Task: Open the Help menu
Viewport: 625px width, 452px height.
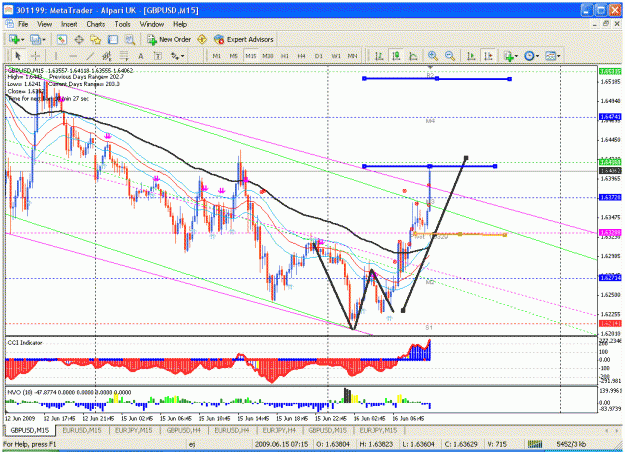Action: click(x=180, y=24)
